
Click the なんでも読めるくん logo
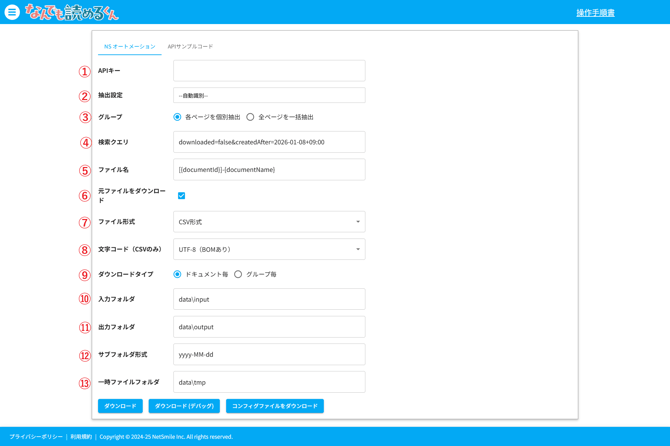(x=71, y=12)
